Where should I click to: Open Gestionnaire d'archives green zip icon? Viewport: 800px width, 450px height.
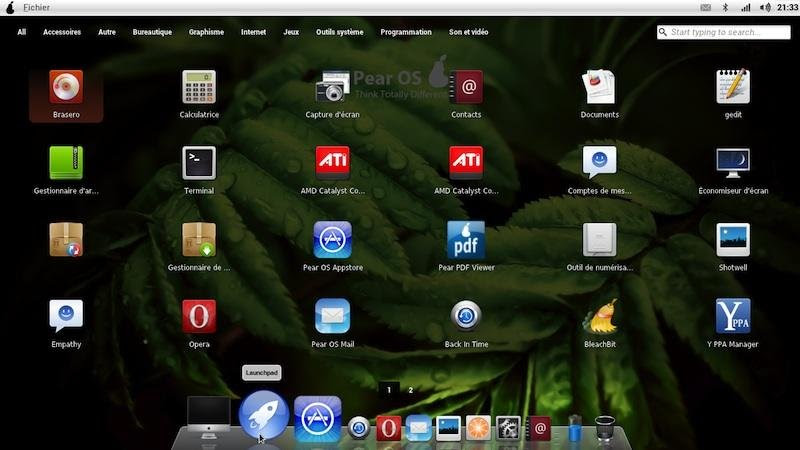point(66,163)
